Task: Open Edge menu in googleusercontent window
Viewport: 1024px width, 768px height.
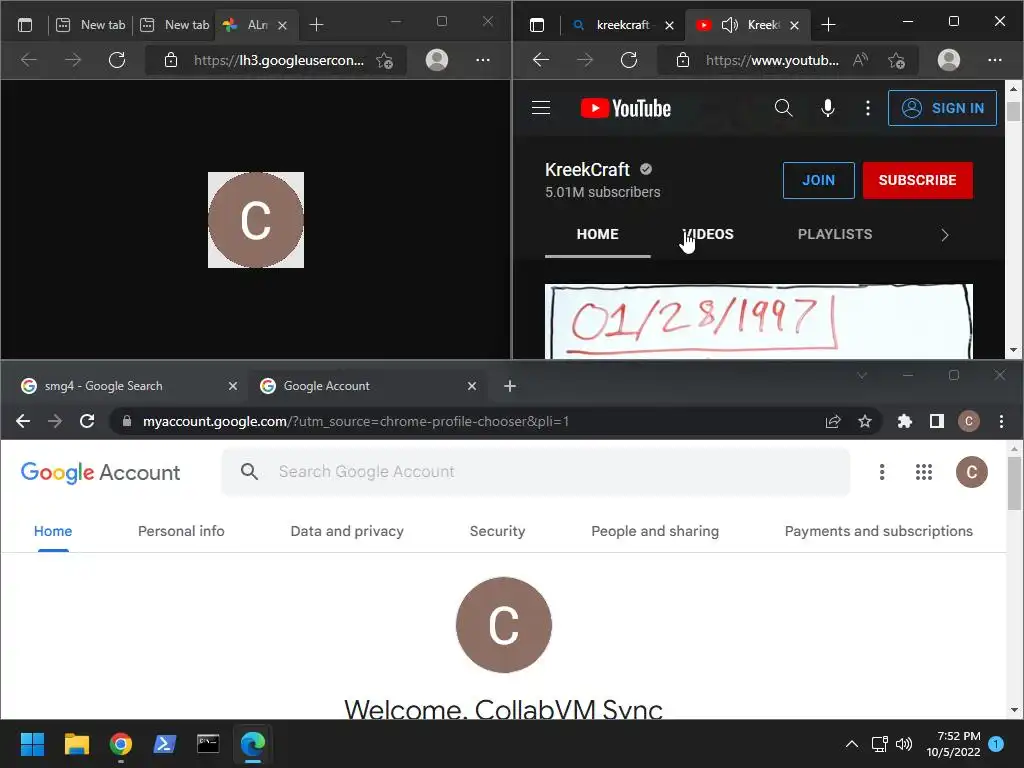Action: [483, 60]
